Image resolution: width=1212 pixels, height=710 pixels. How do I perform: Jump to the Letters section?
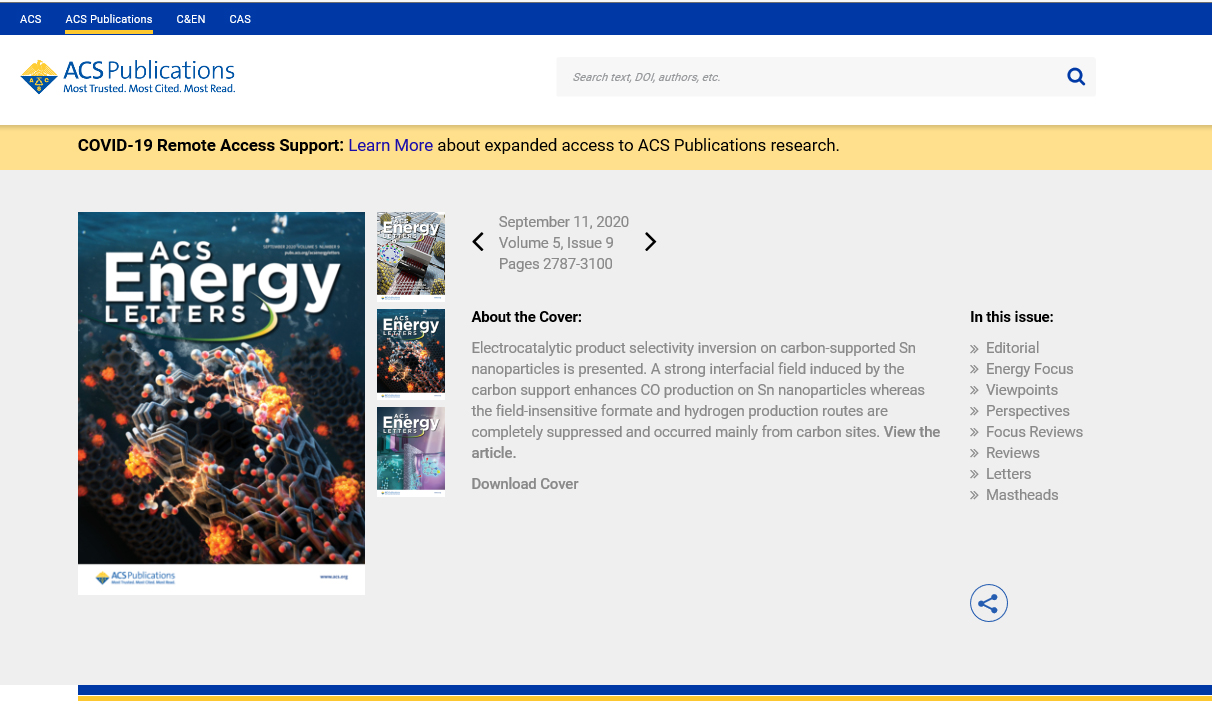[x=1008, y=474]
